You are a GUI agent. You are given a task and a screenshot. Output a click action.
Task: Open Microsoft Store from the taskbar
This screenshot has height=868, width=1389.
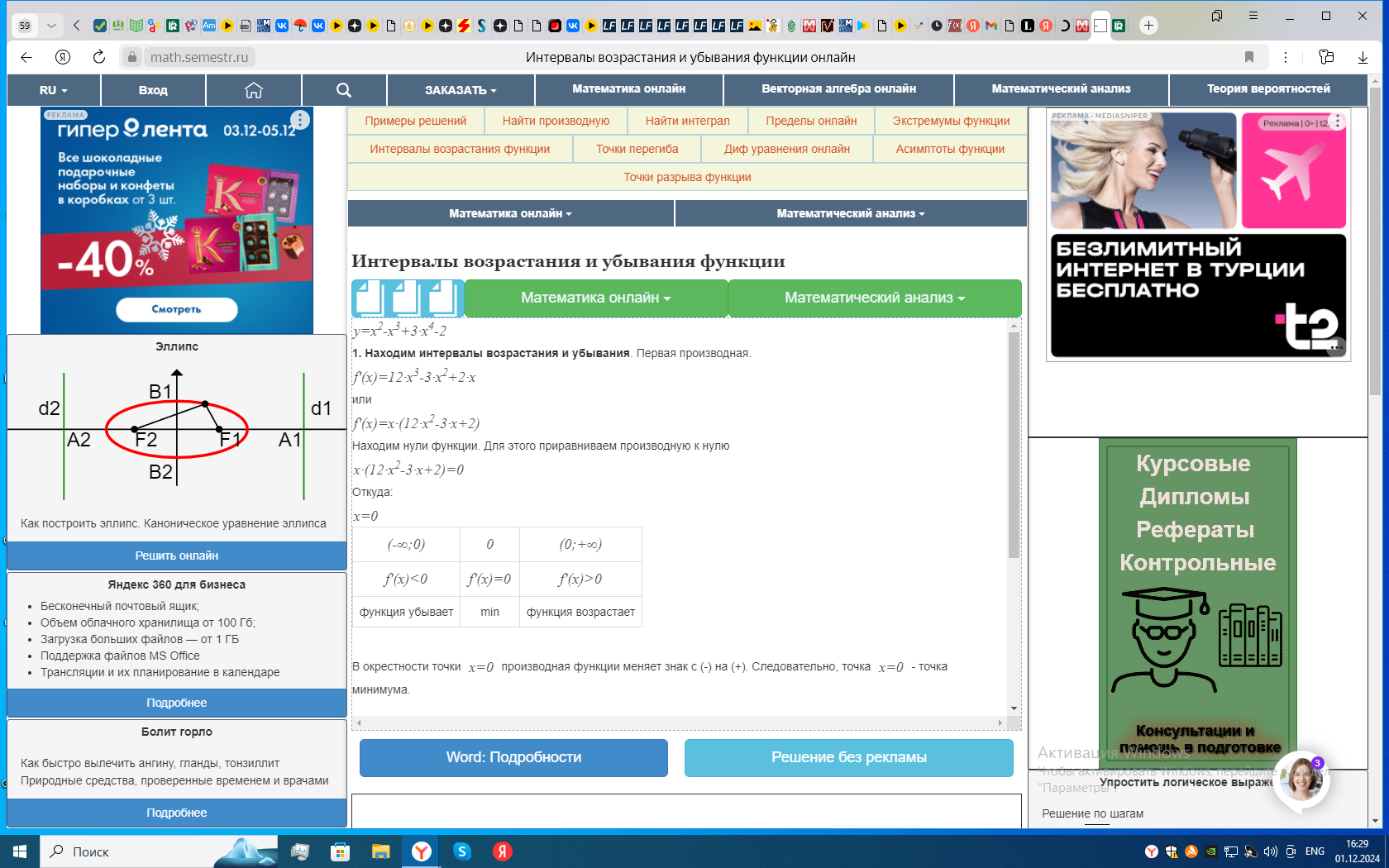click(340, 851)
